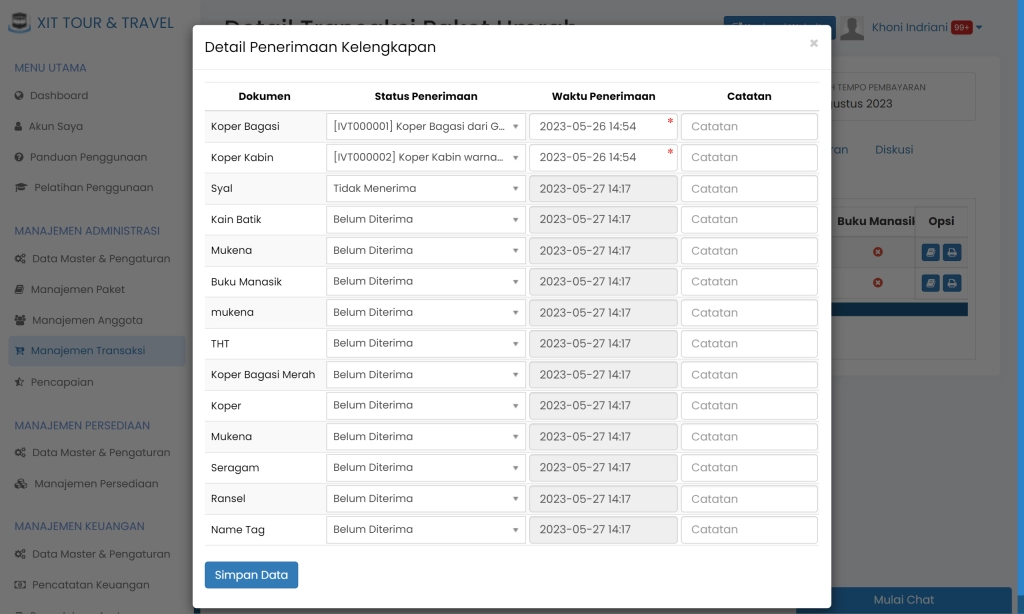Select the Dashboard icon in the sidebar
Screen dimensions: 1024x614
coord(19,95)
